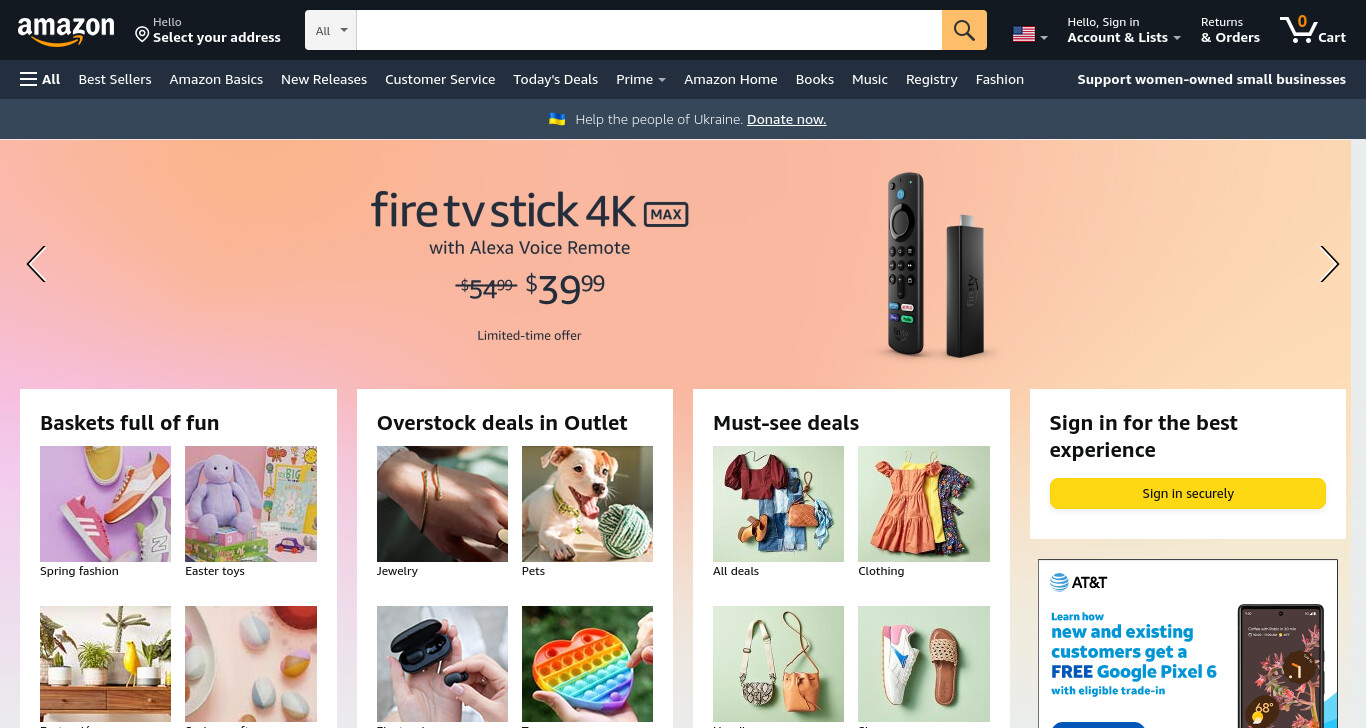Click the US flag language selector

1030,34
